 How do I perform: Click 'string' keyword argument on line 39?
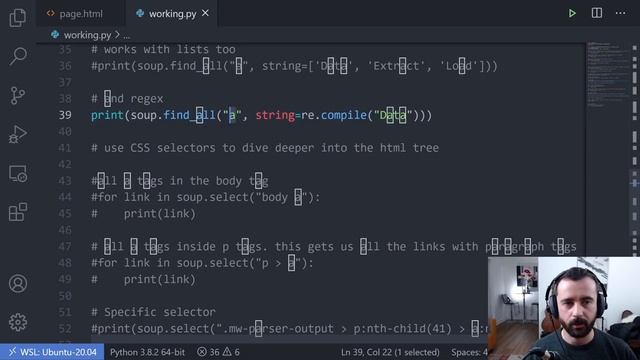(275, 115)
